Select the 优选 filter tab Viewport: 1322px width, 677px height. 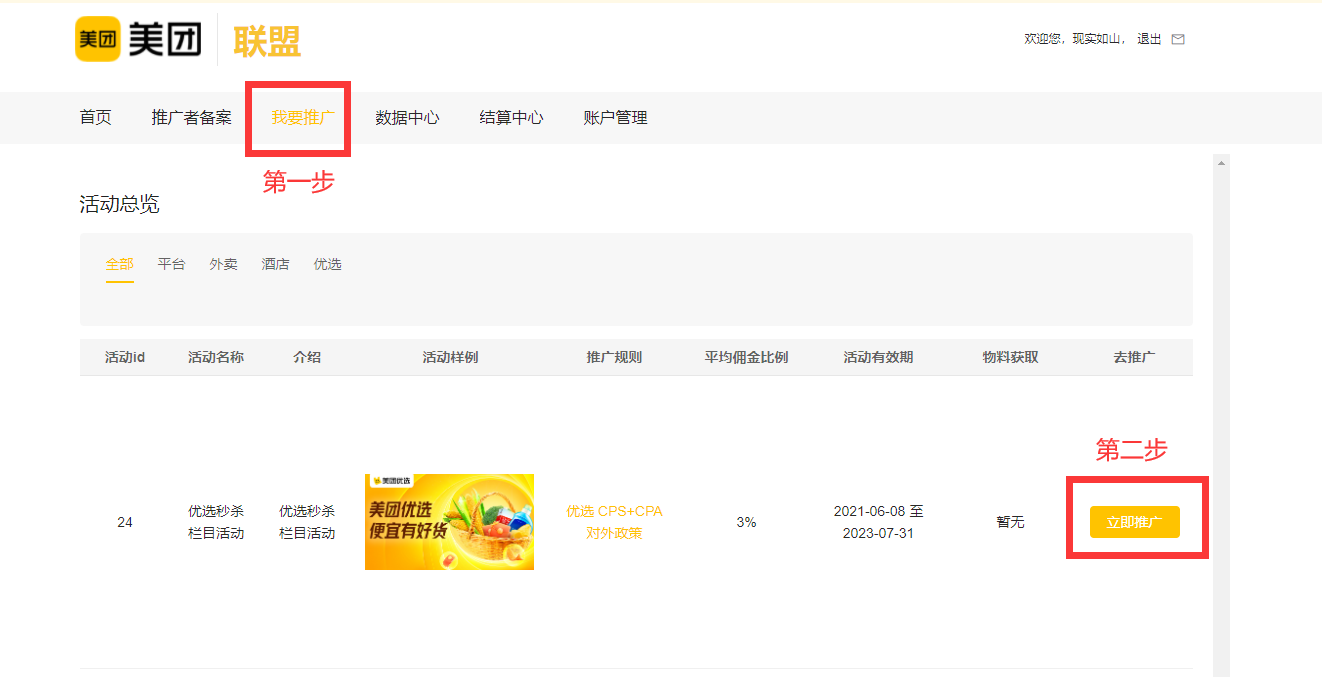coord(328,264)
